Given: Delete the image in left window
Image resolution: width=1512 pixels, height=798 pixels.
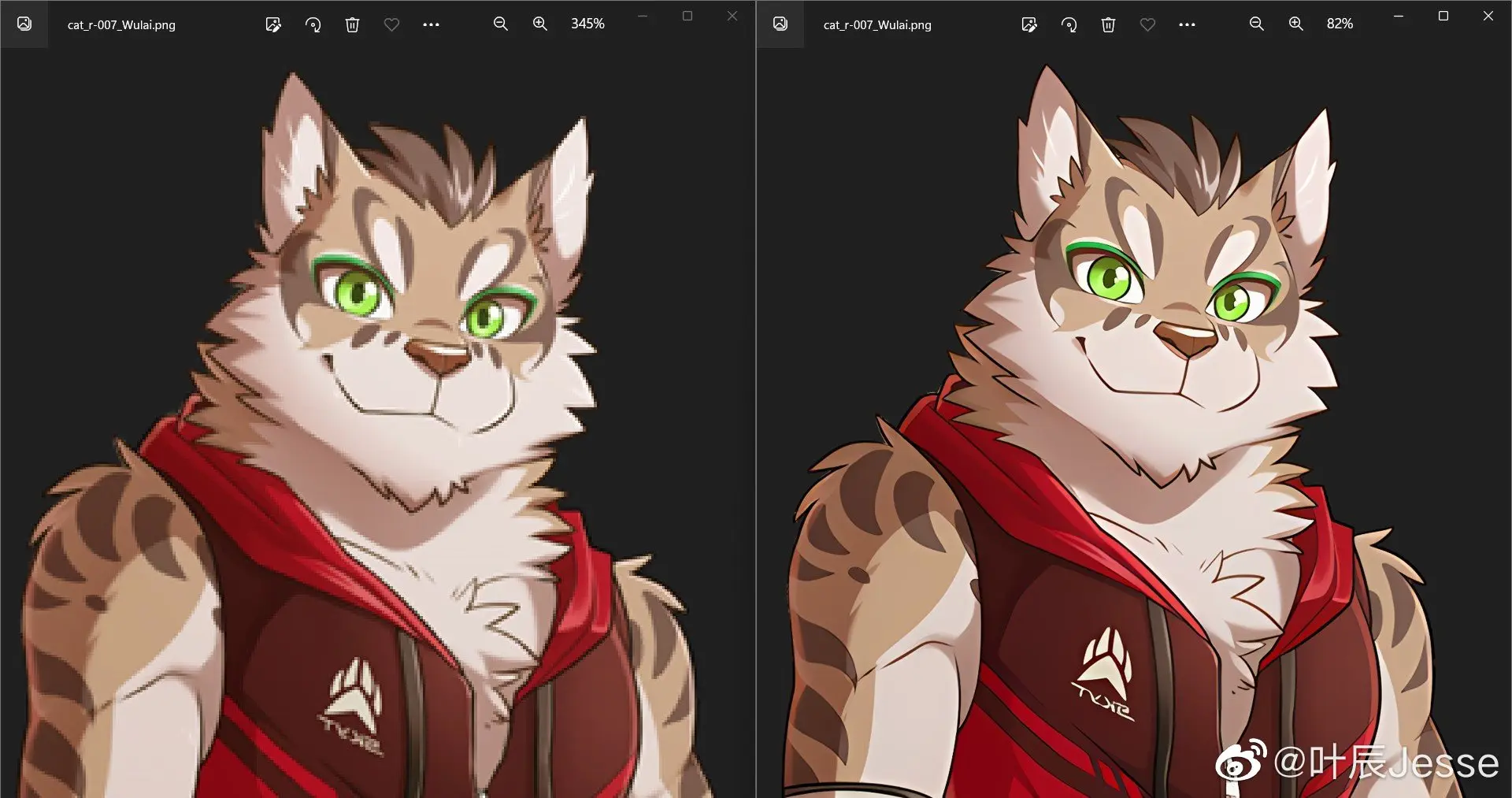Looking at the screenshot, I should click(352, 24).
